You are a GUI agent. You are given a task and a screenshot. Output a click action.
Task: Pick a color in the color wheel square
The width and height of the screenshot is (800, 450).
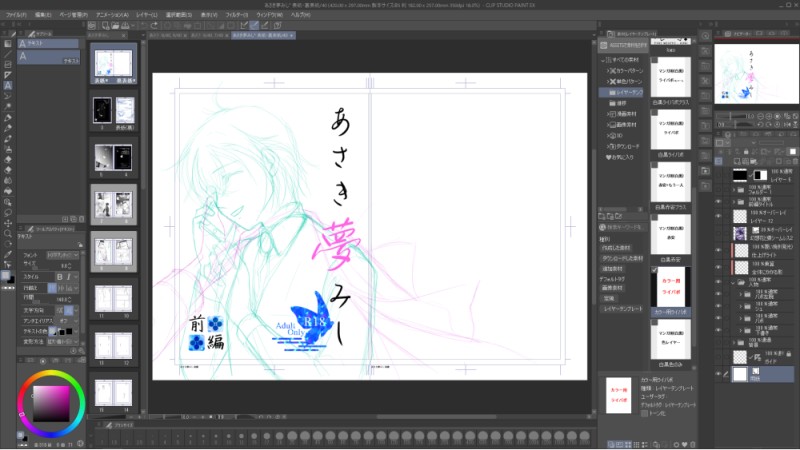click(x=51, y=404)
